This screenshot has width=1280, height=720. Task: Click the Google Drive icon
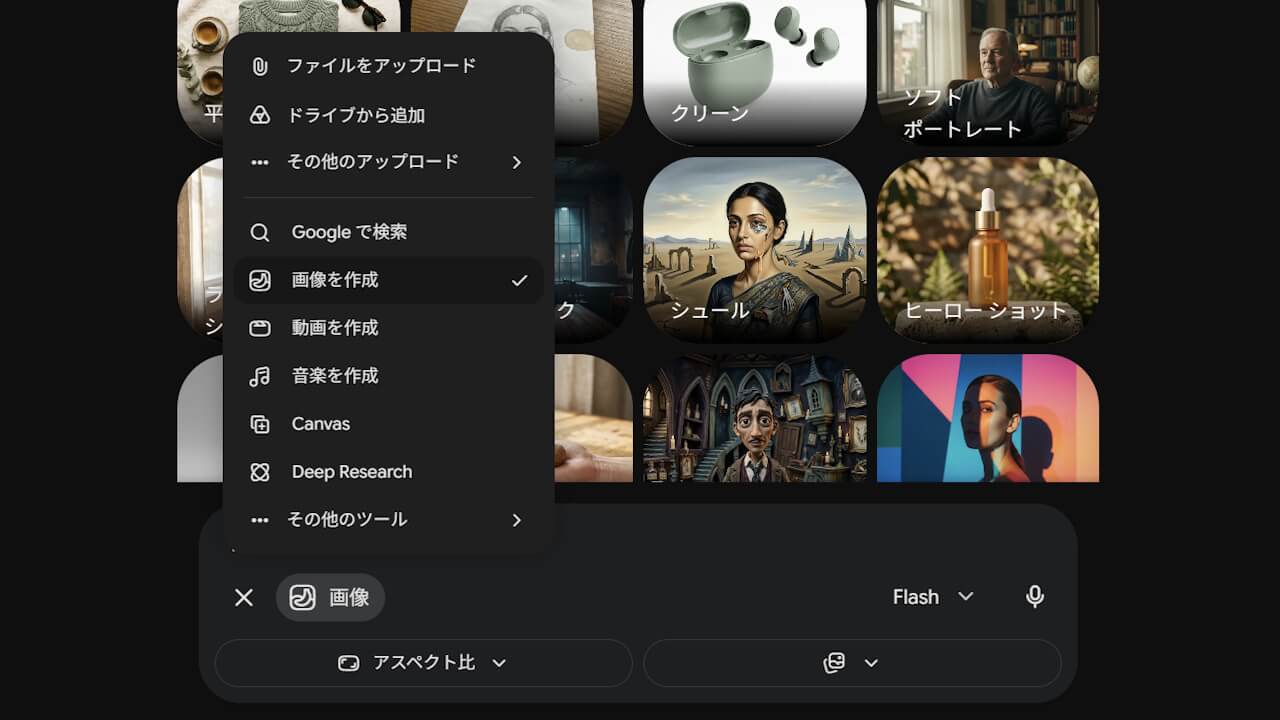tap(260, 115)
